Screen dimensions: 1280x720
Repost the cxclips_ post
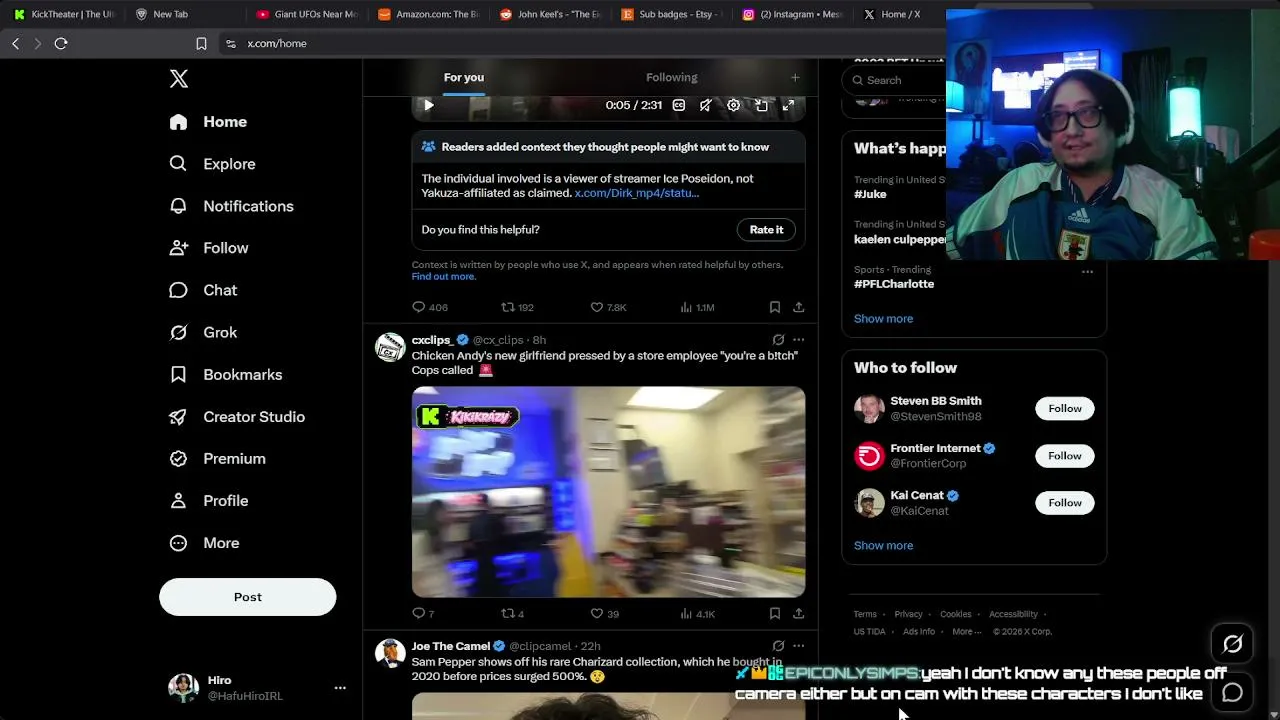coord(508,613)
